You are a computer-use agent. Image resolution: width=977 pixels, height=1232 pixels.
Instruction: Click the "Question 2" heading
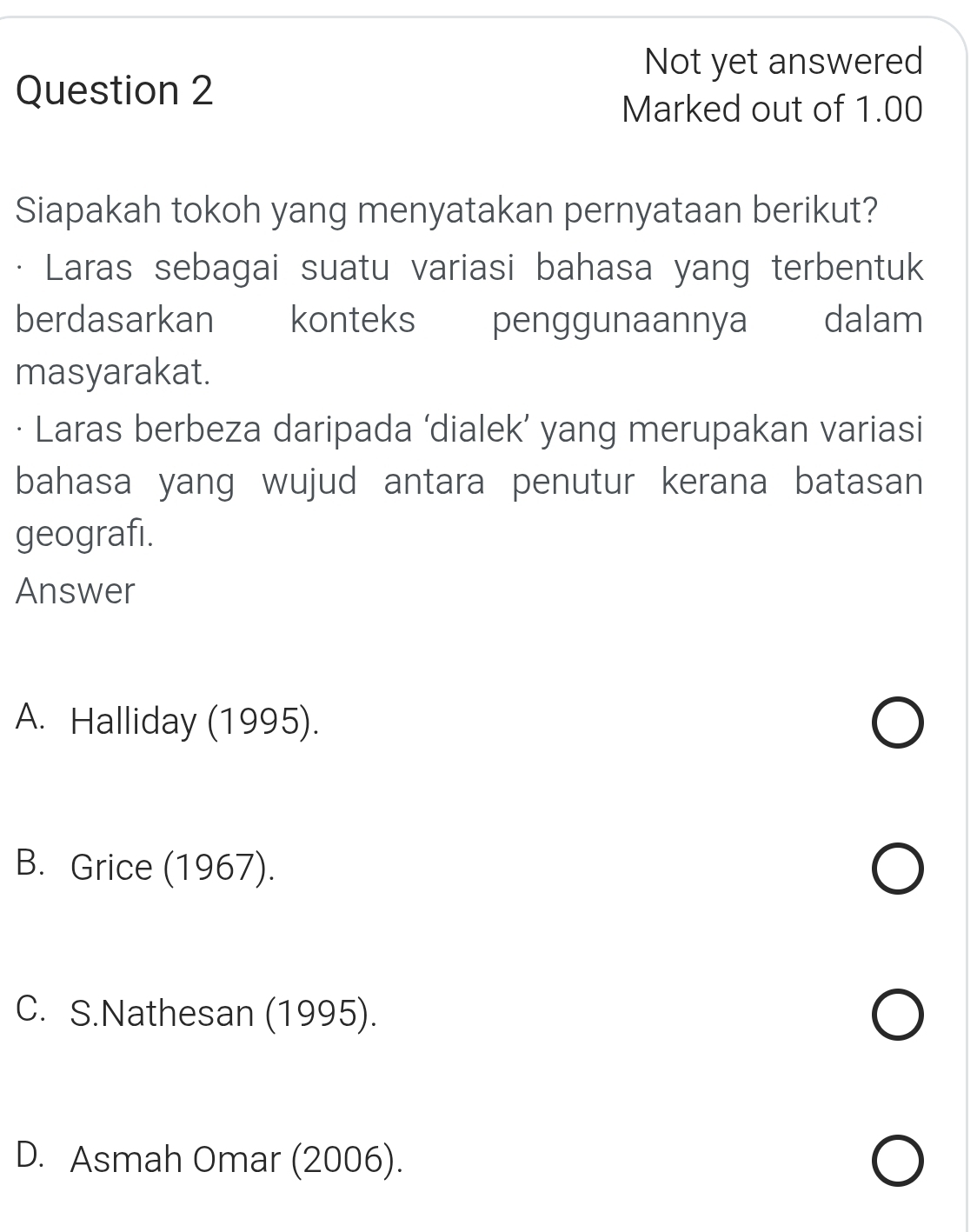(114, 91)
